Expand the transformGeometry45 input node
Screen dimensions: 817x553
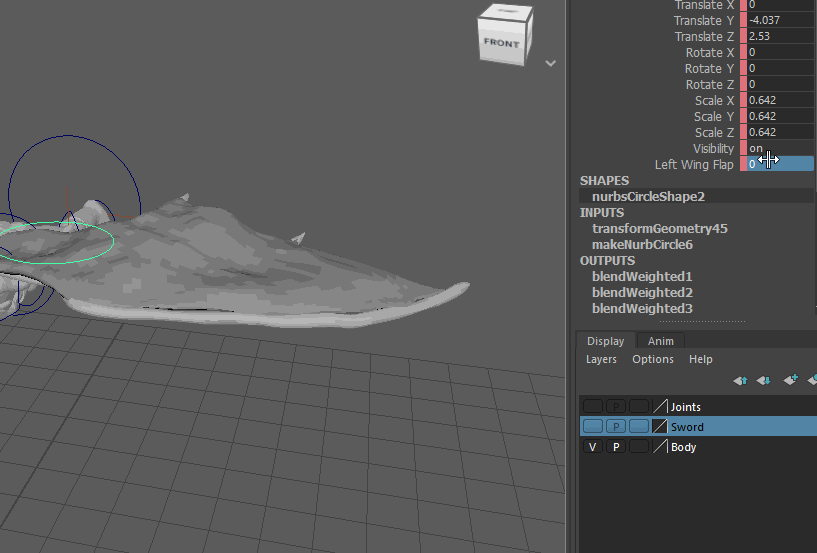point(660,228)
